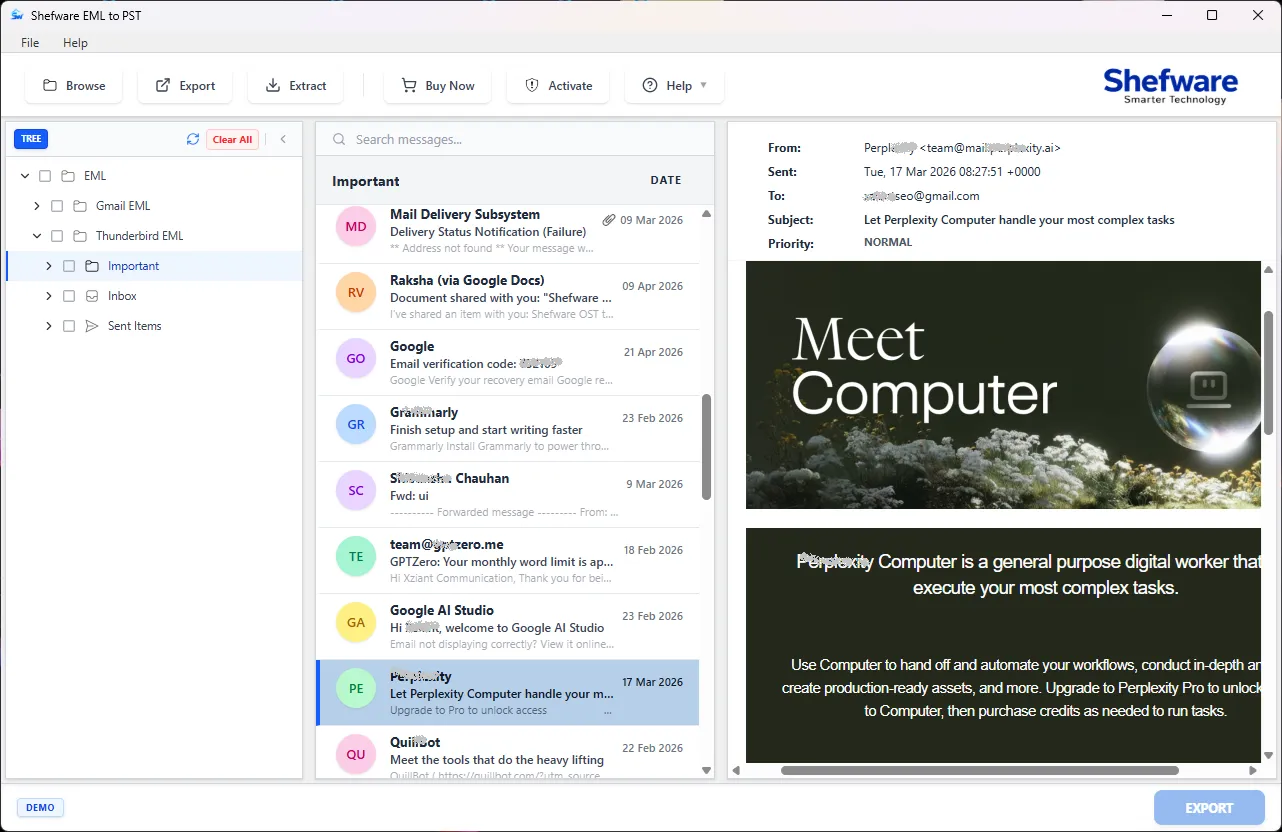Click the message list scroll-down arrow
Image resolution: width=1282 pixels, height=832 pixels.
click(x=707, y=771)
